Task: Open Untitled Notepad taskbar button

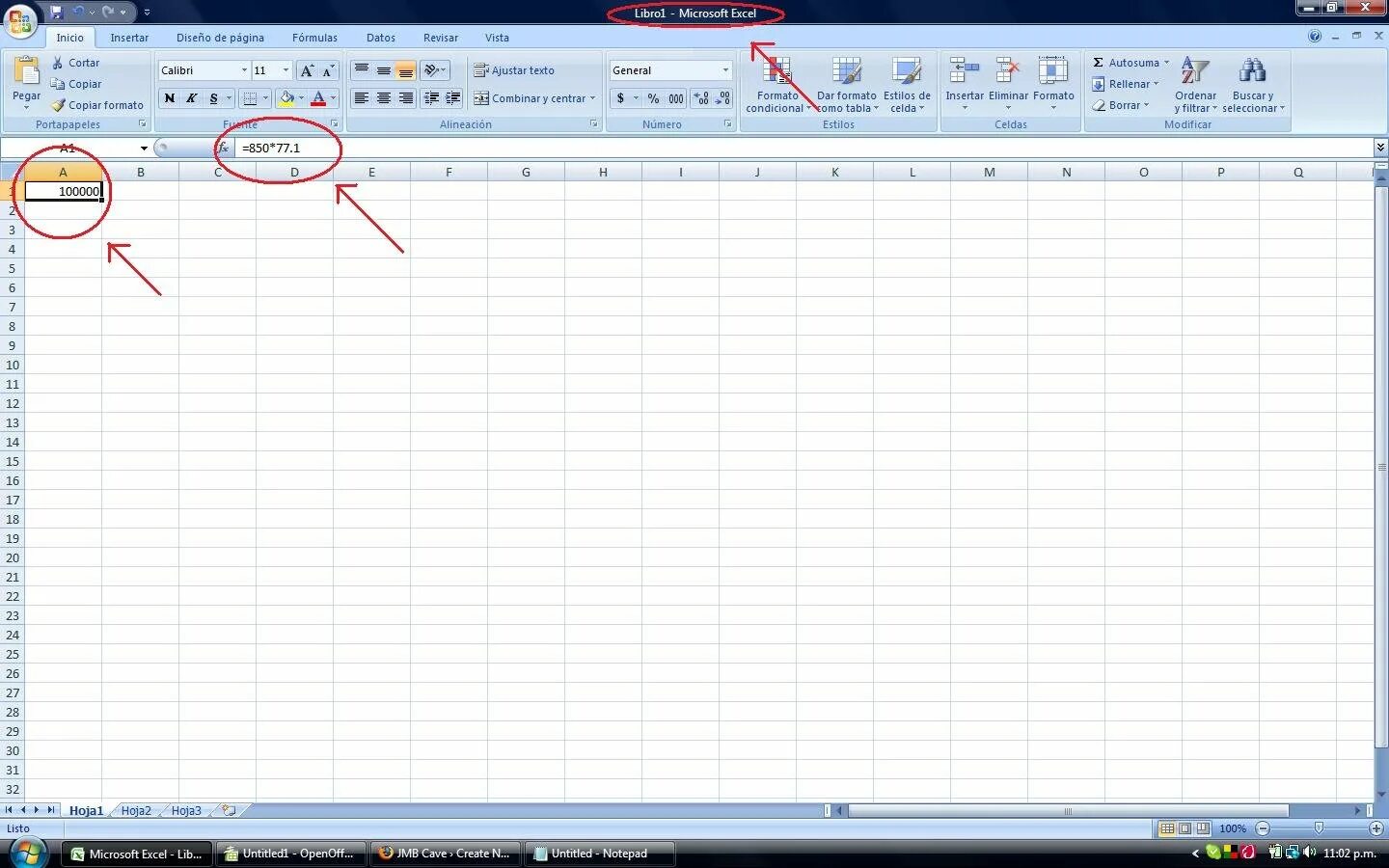Action: tap(599, 854)
